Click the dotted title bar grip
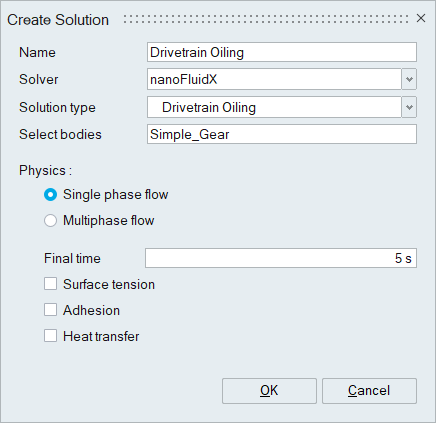The height and width of the screenshot is (423, 436). click(x=266, y=19)
